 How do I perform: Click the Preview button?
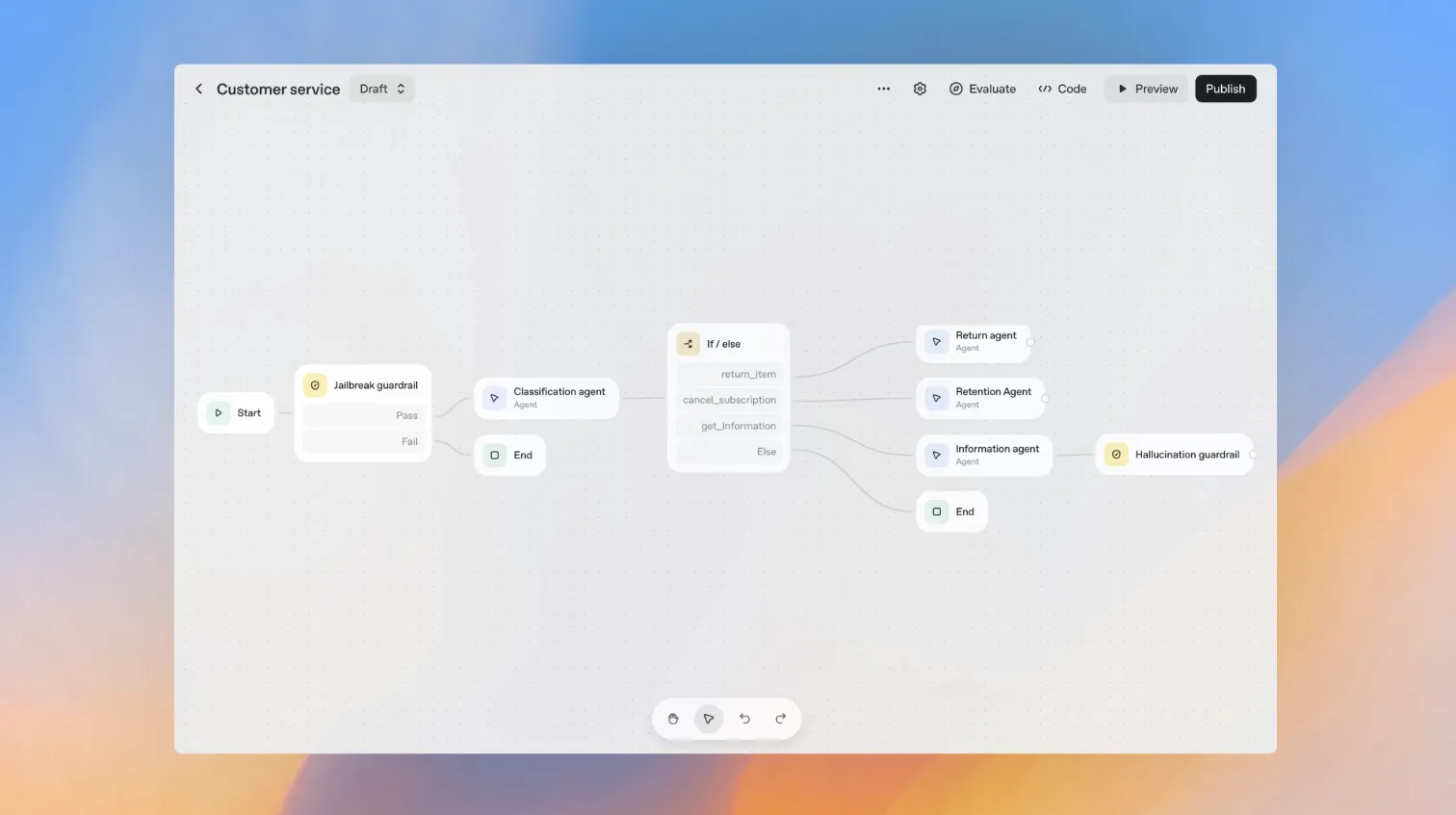[x=1147, y=89]
